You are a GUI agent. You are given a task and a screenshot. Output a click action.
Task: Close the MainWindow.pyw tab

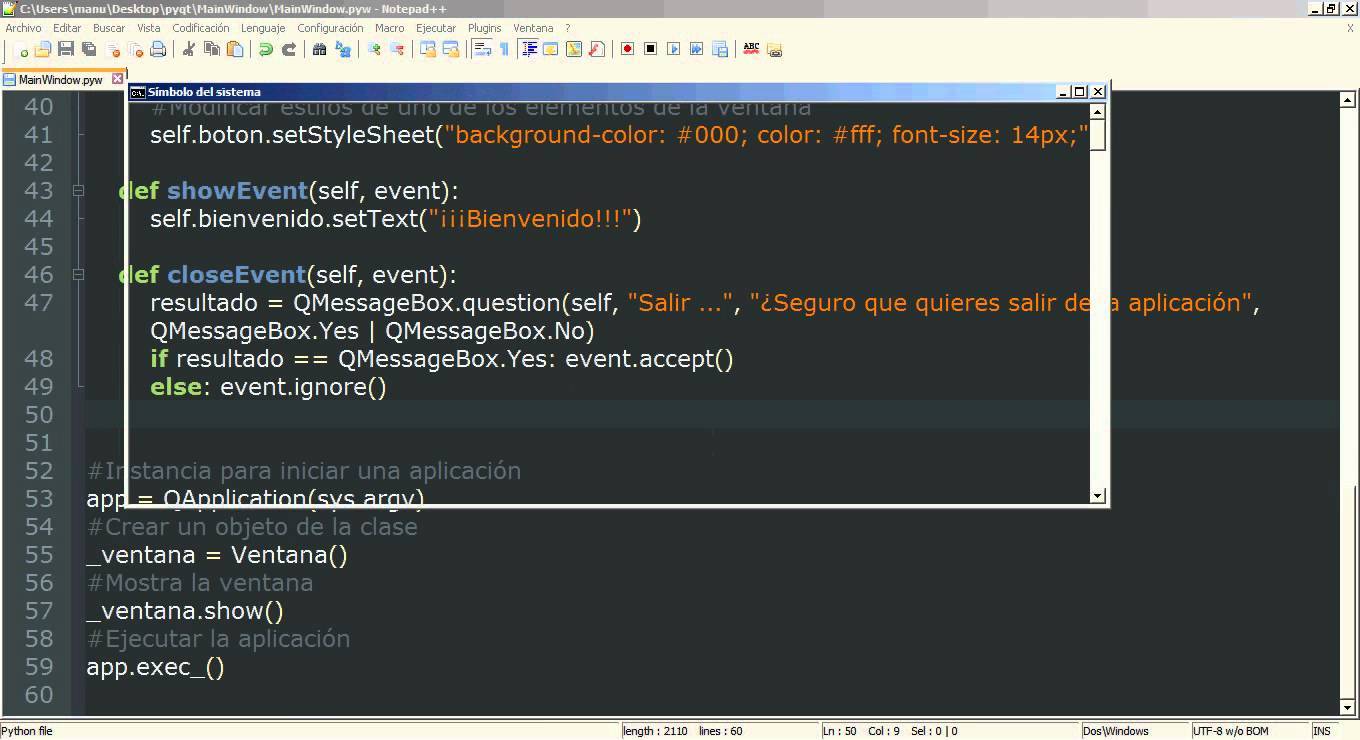(117, 79)
